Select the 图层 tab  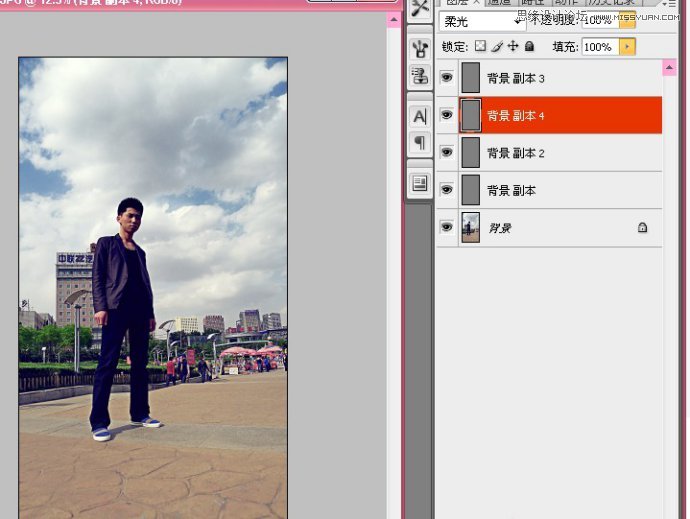(x=458, y=2)
